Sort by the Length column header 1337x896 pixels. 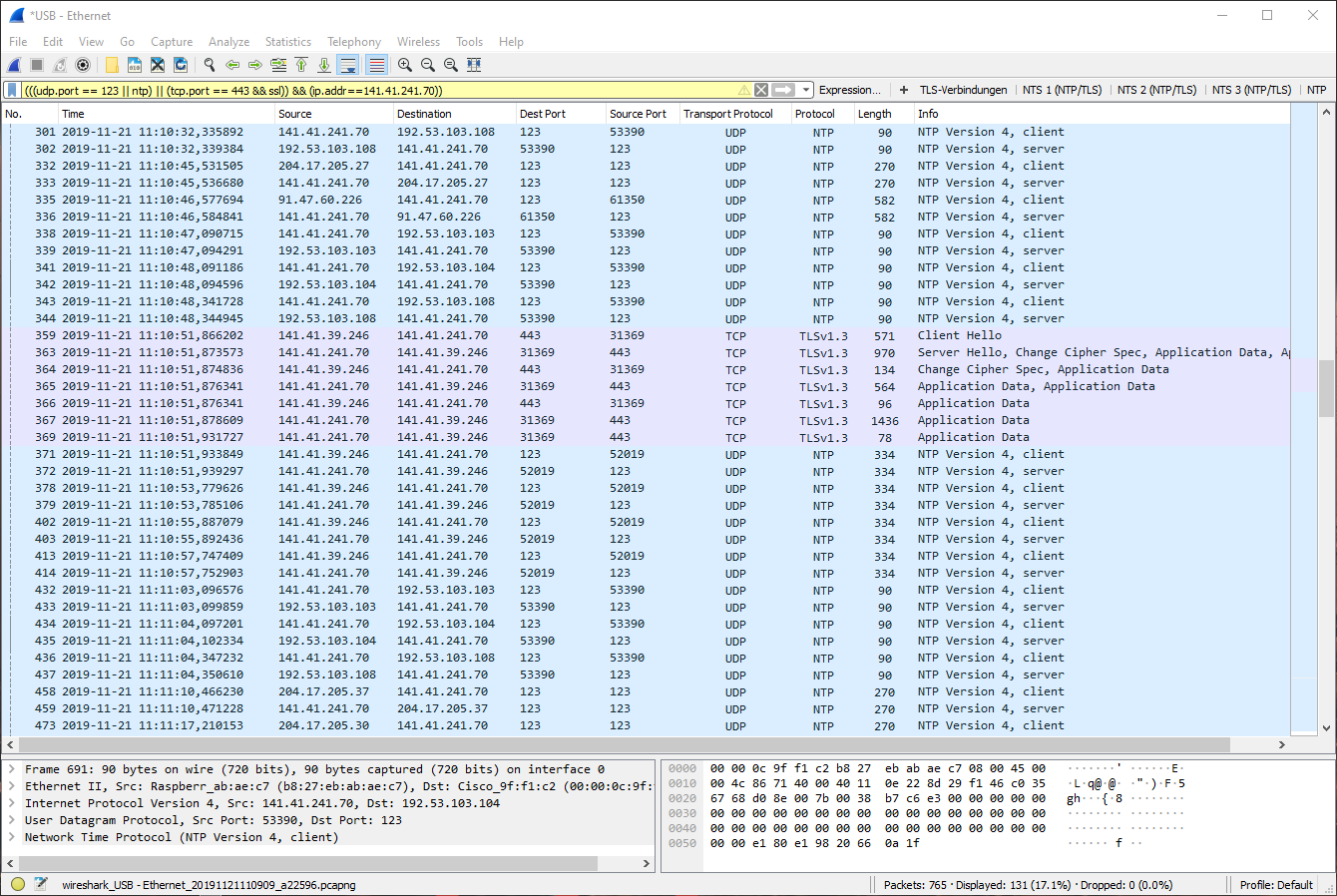click(x=883, y=114)
